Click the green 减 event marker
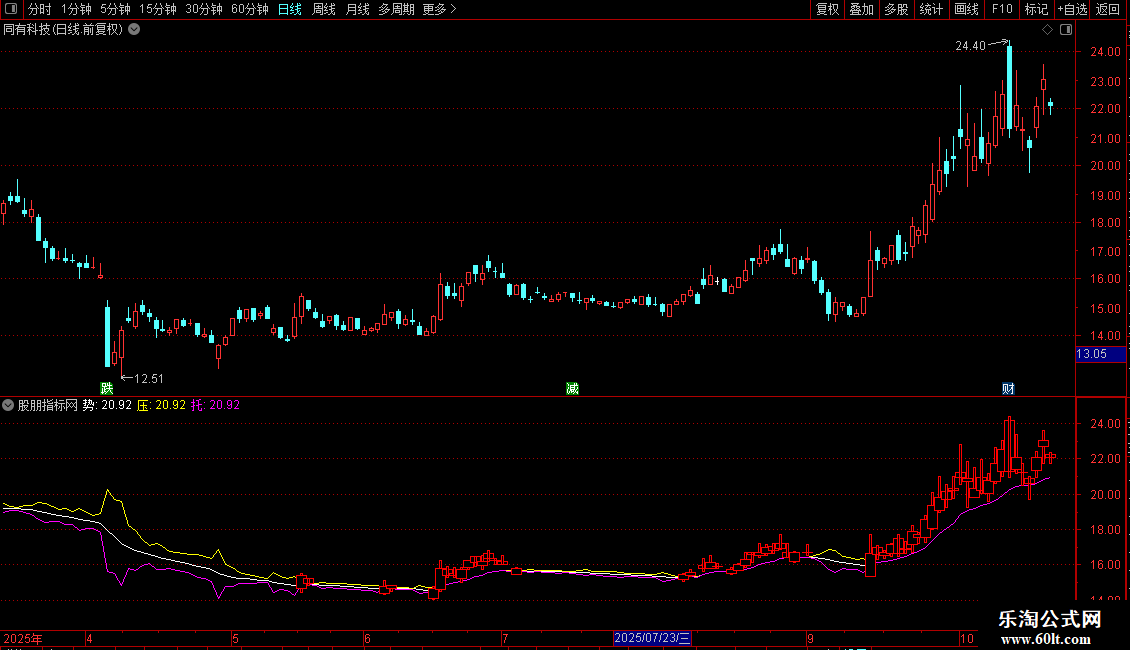Screen dimensions: 1130x650 tap(572, 388)
